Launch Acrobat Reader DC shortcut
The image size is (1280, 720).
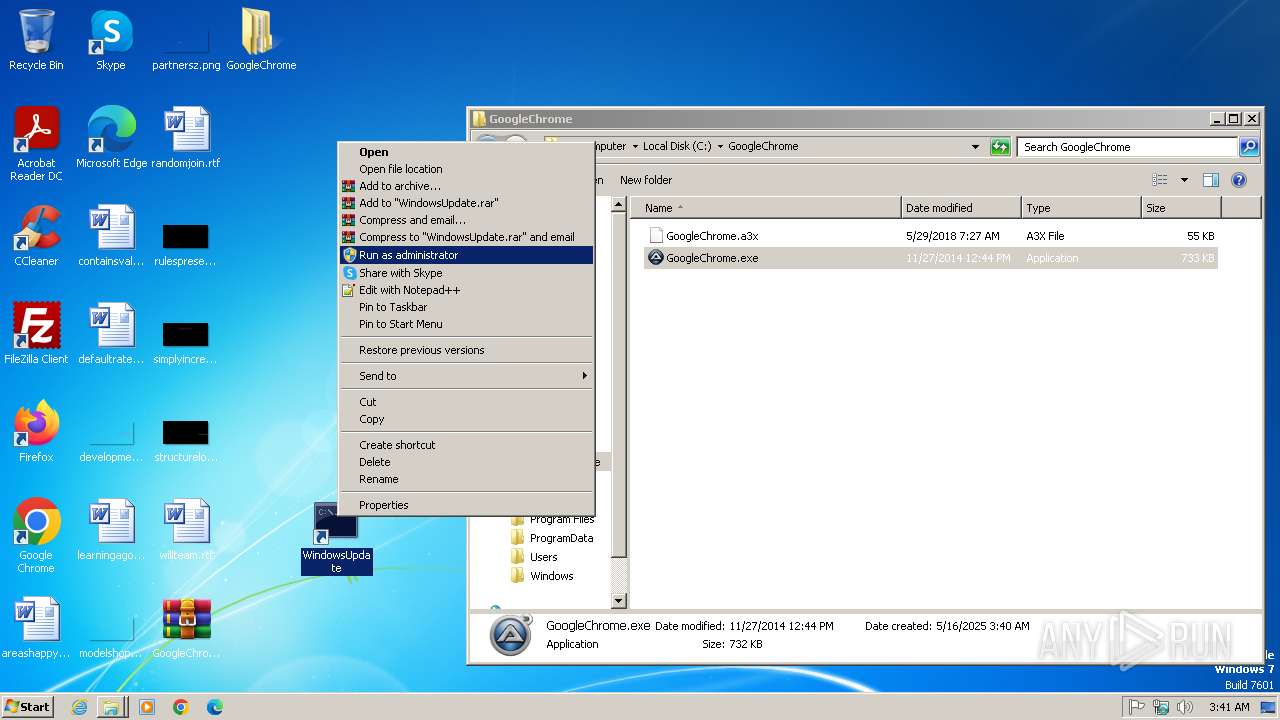[36, 144]
